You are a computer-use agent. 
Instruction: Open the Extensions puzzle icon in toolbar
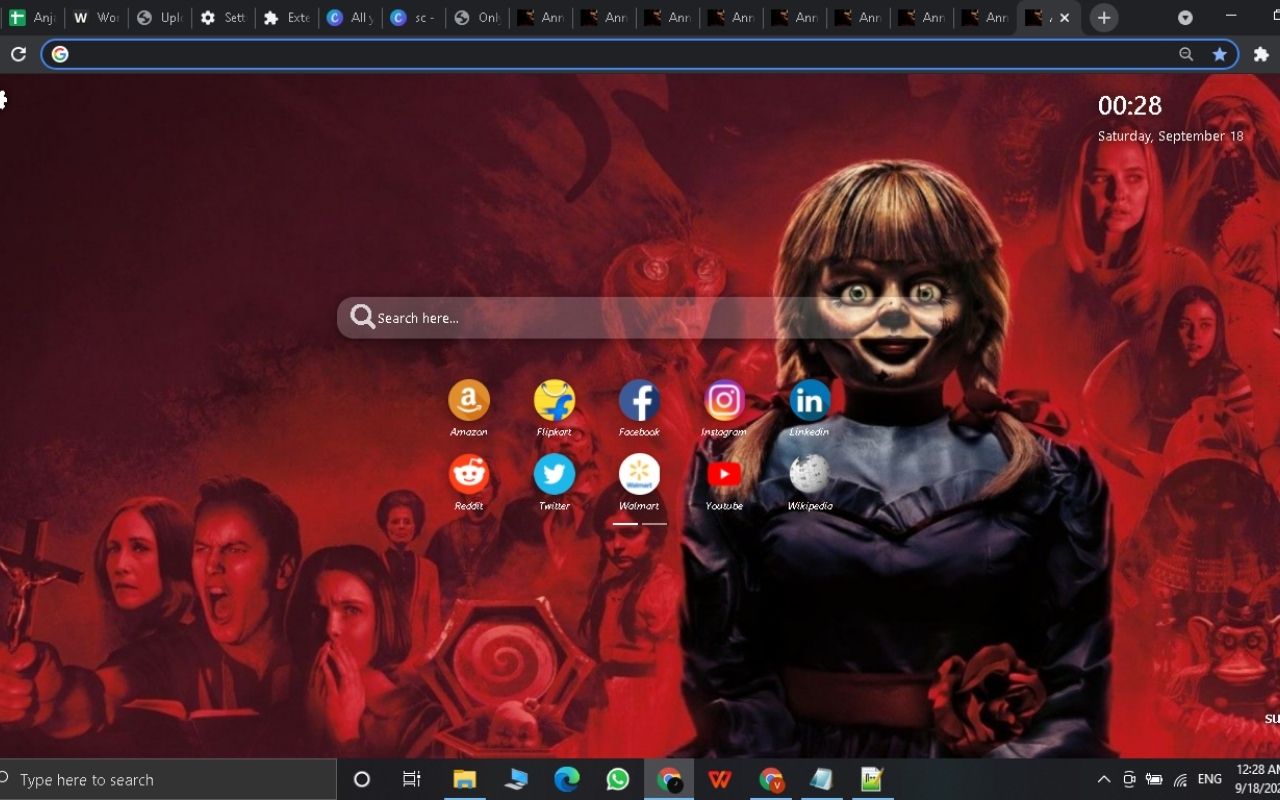coord(1261,54)
